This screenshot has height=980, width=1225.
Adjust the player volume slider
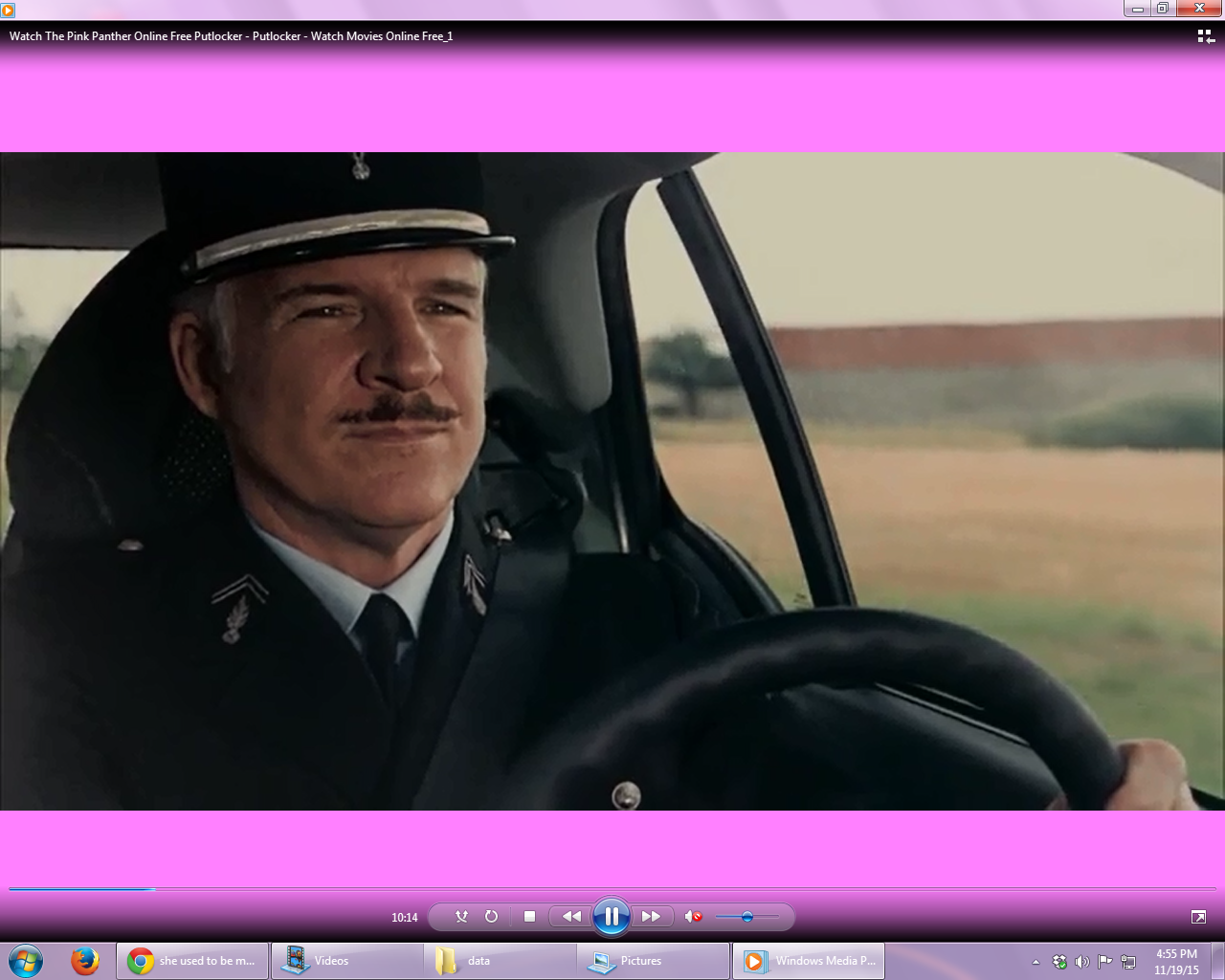pos(747,917)
